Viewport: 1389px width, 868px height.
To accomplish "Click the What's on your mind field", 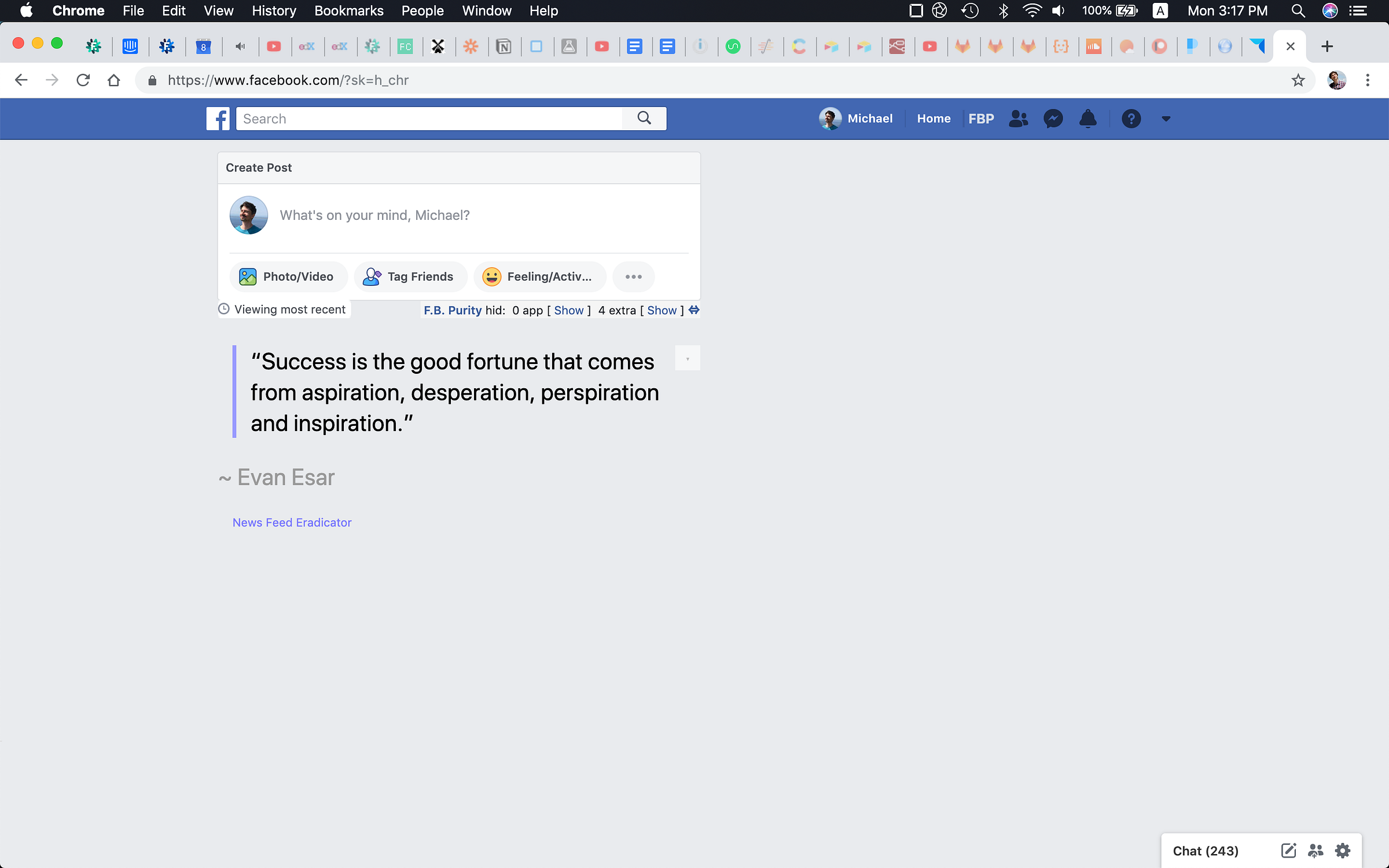I will [374, 215].
